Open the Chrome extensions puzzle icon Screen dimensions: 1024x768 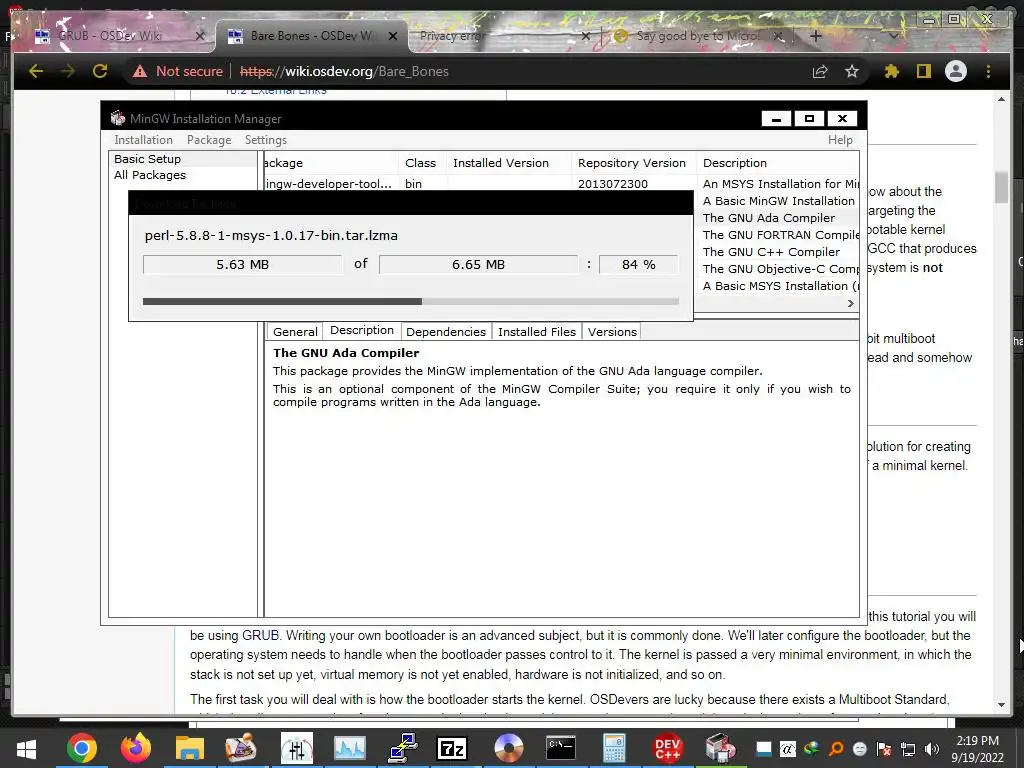[891, 71]
